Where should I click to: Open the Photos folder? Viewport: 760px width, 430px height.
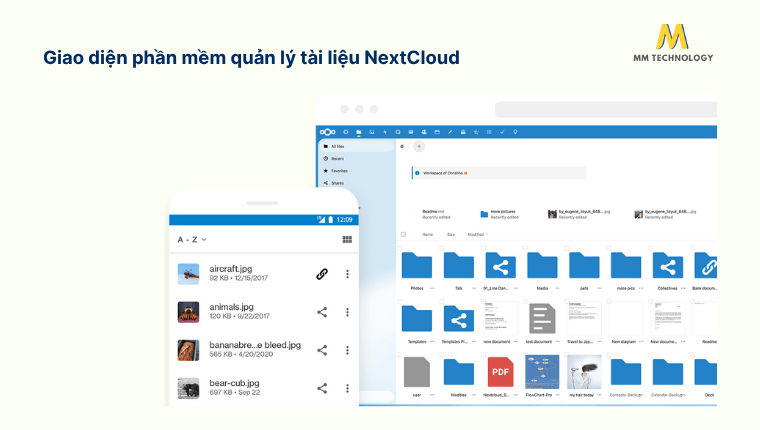click(417, 266)
